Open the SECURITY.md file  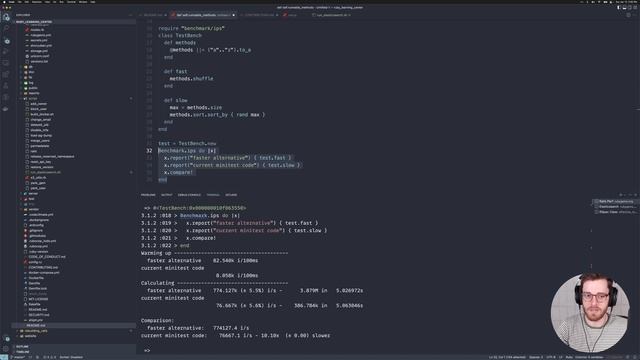[39, 315]
